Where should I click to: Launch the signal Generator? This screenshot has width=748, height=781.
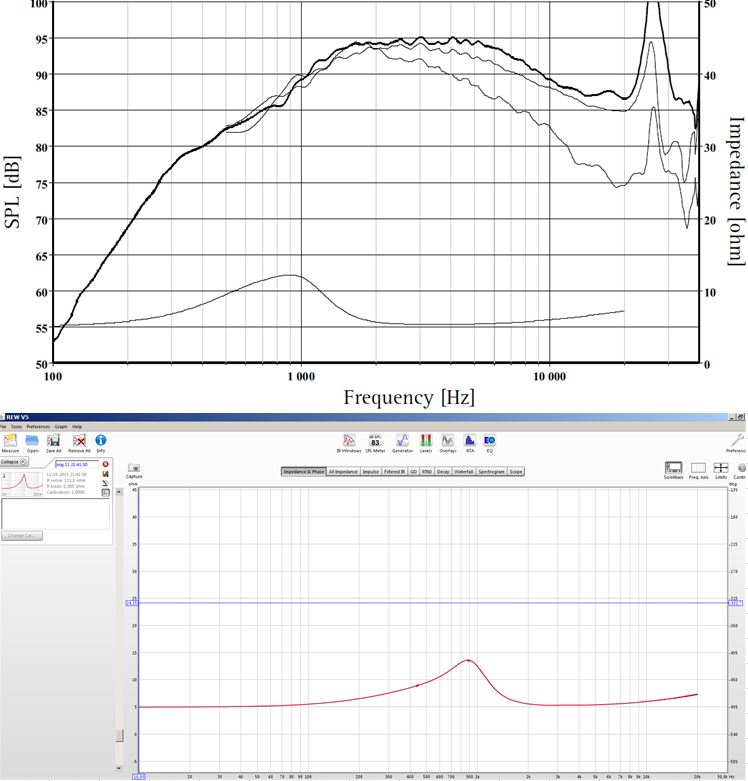(x=402, y=440)
